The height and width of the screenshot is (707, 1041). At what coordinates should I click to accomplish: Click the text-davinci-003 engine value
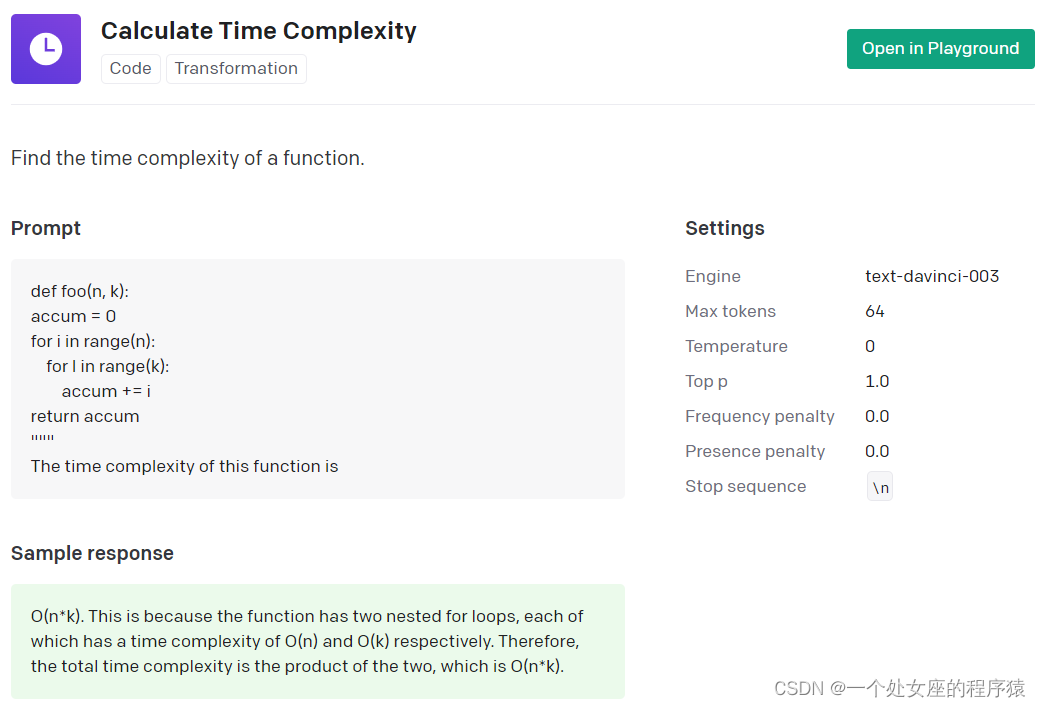pos(932,276)
